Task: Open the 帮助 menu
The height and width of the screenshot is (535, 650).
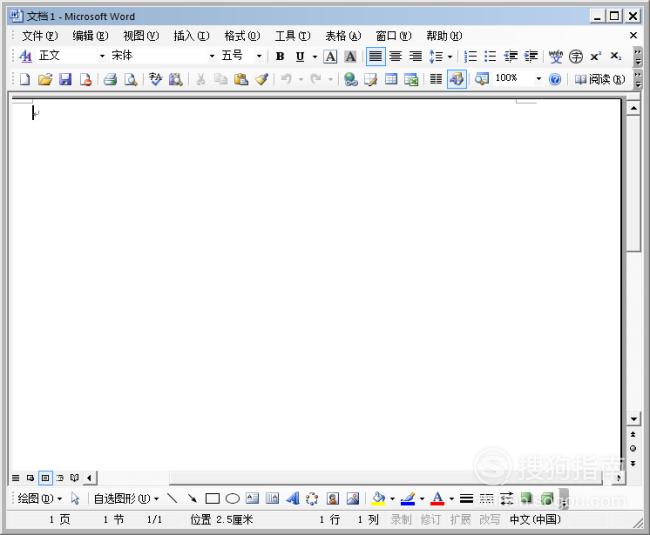Action: [x=444, y=36]
